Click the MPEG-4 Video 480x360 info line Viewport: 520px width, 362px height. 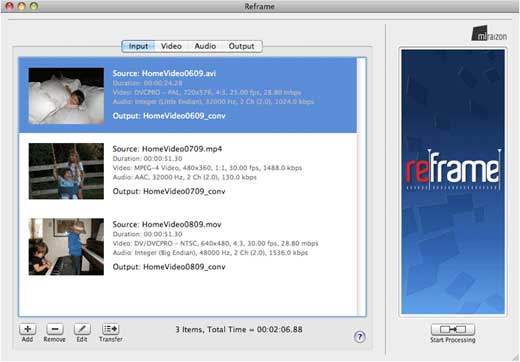[x=207, y=168]
